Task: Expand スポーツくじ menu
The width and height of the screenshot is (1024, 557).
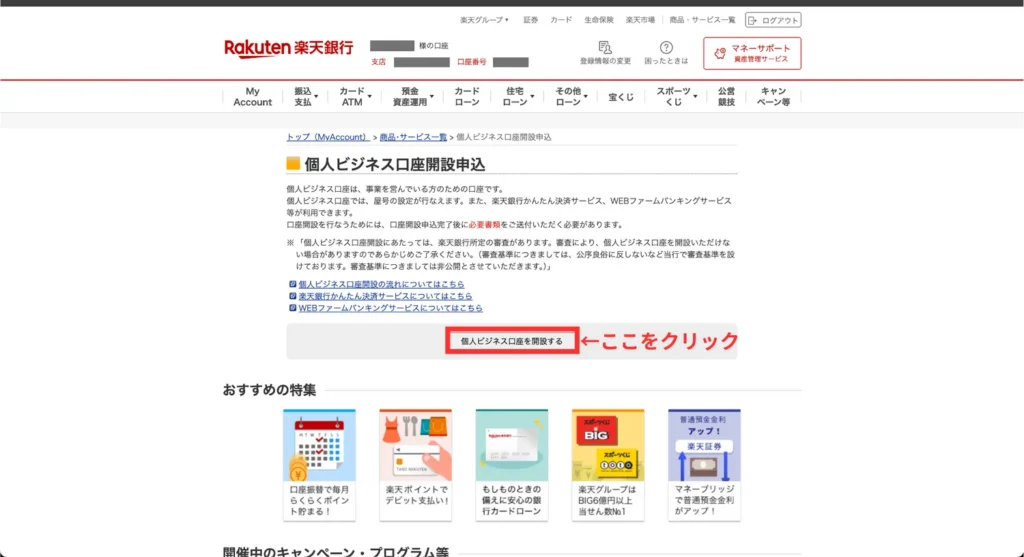Action: coord(676,97)
